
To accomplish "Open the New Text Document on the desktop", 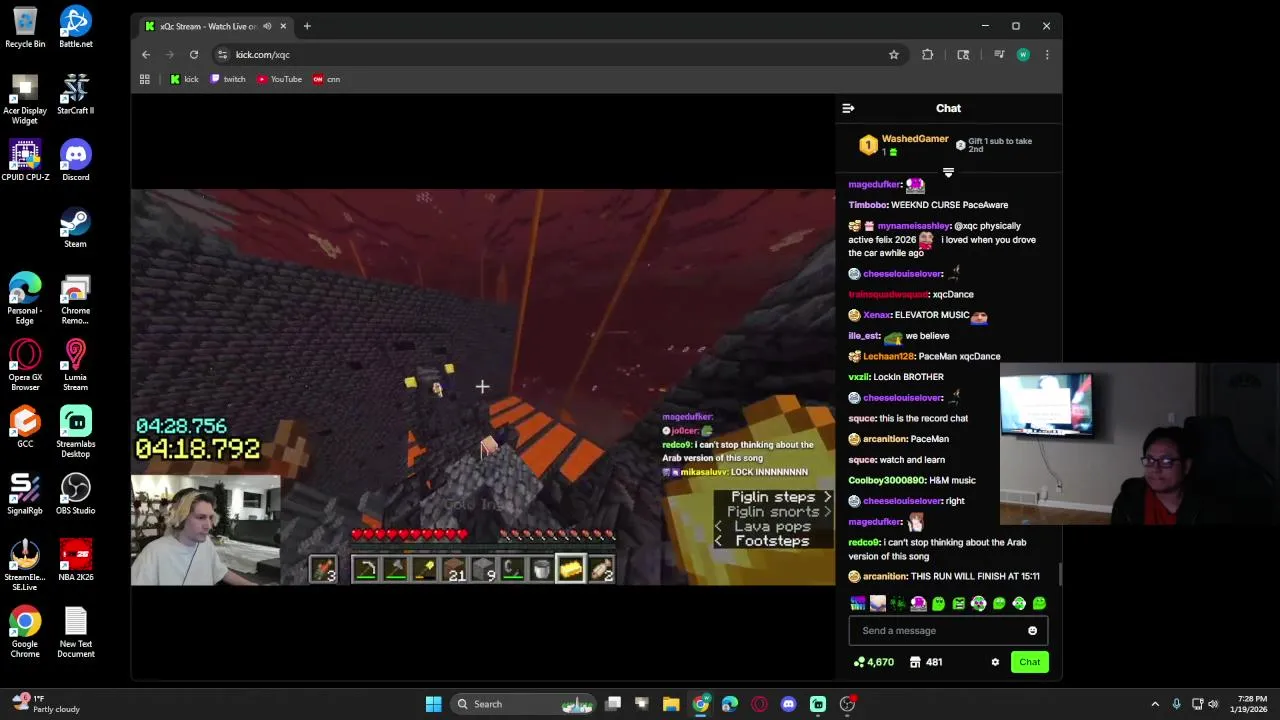I will pos(76,633).
